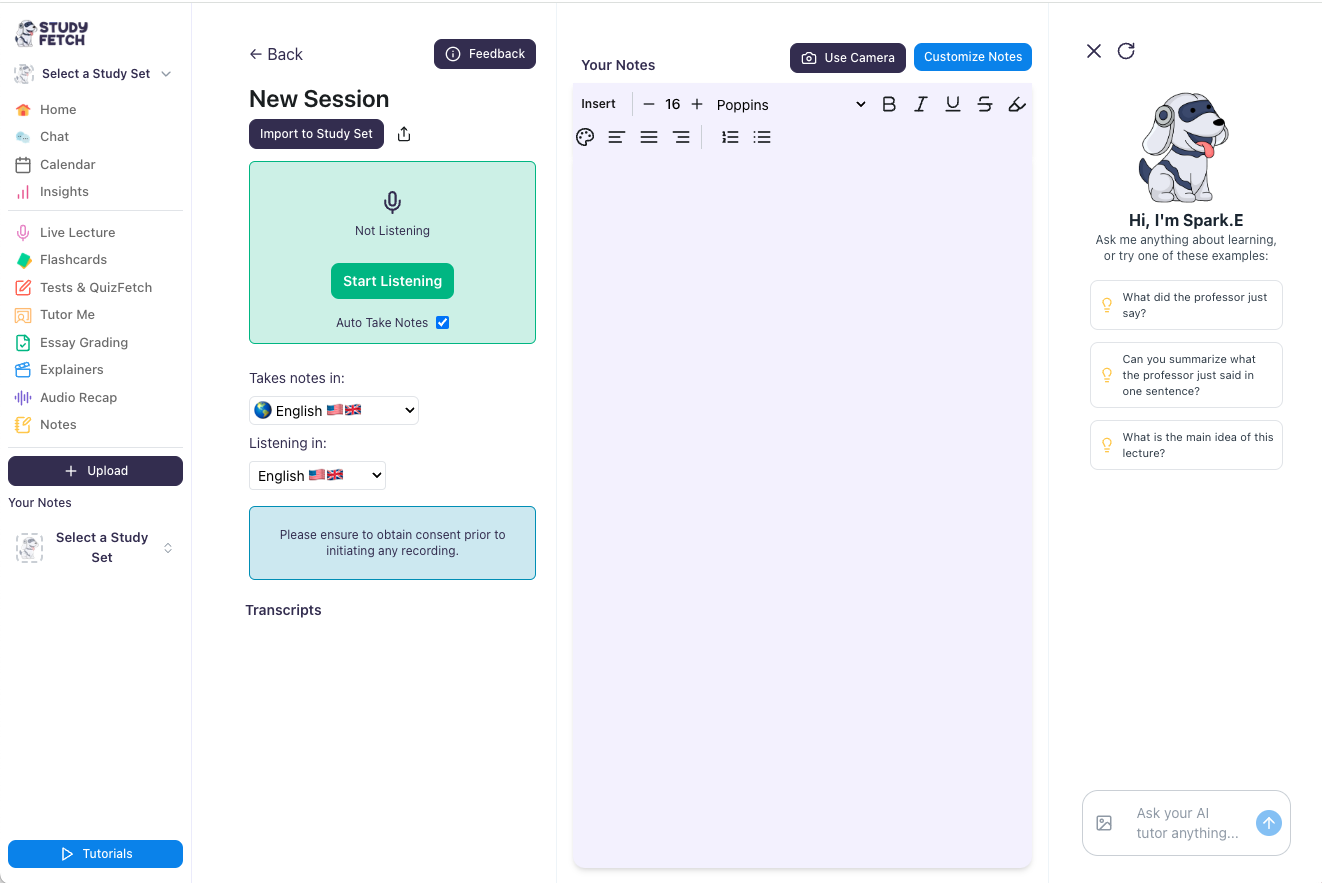Open Essay Grading
The height and width of the screenshot is (883, 1322).
(x=84, y=342)
